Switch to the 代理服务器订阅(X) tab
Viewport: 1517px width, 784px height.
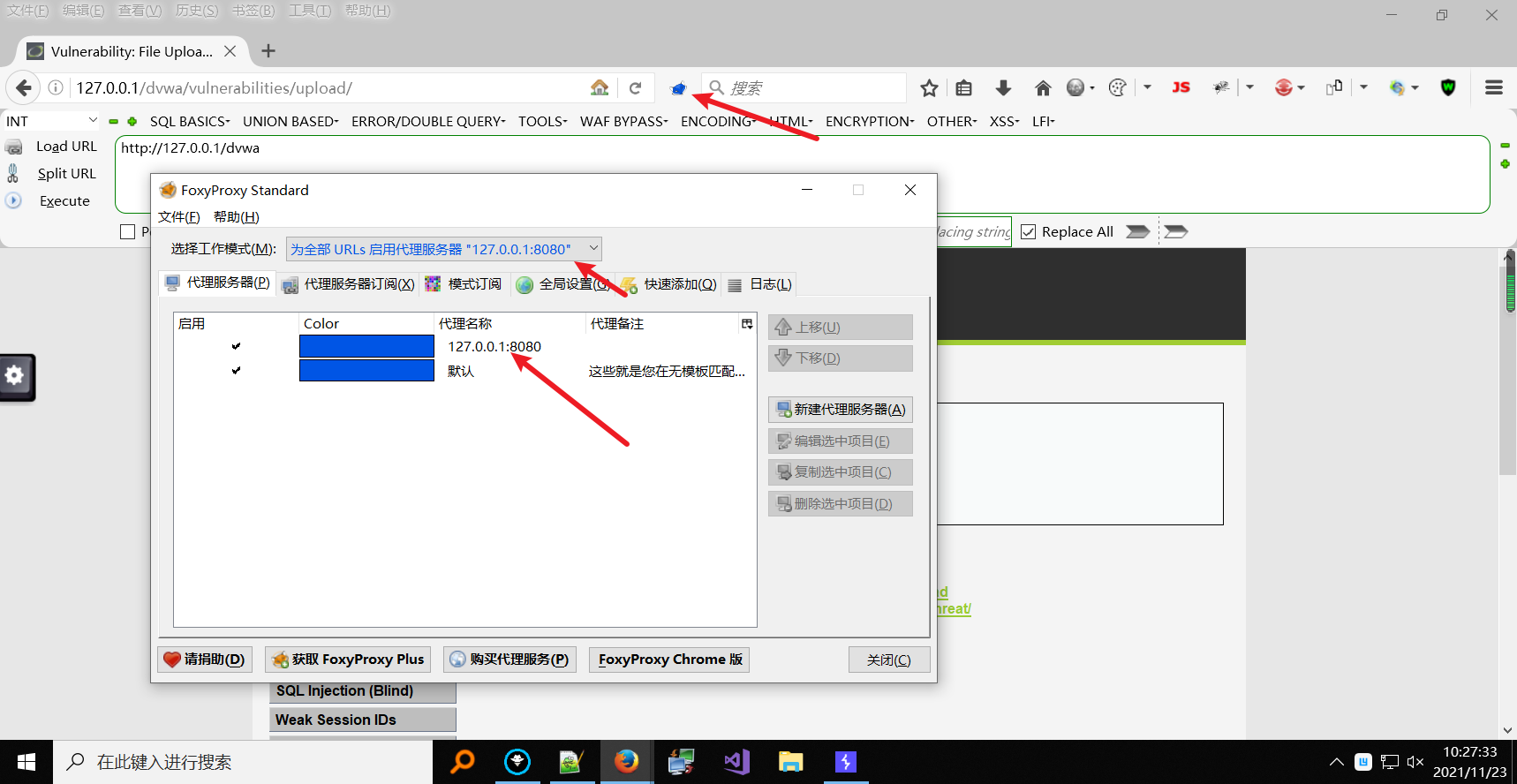click(x=348, y=284)
